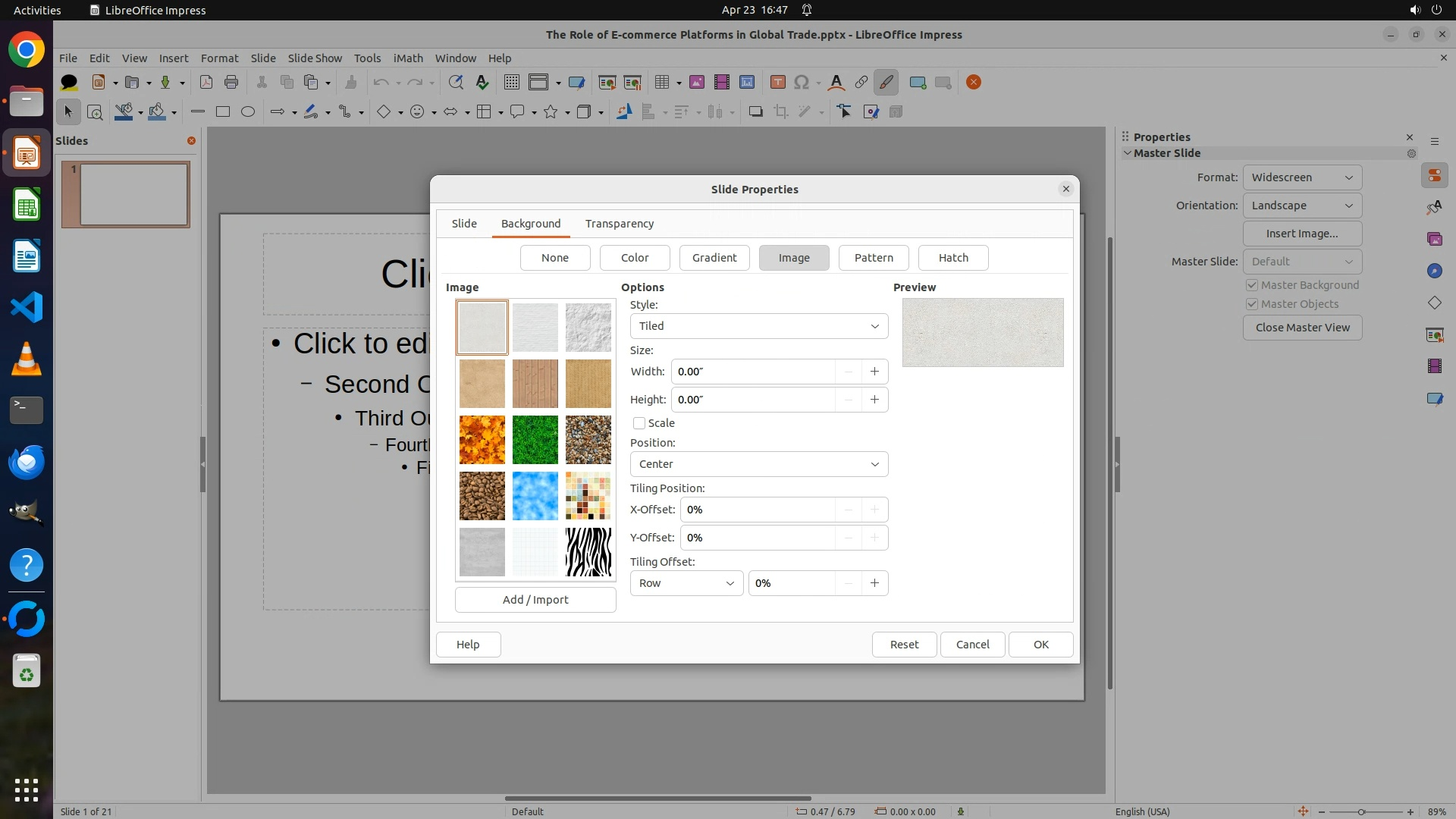
Task: Select the zebra stripe image swatch
Action: [588, 552]
